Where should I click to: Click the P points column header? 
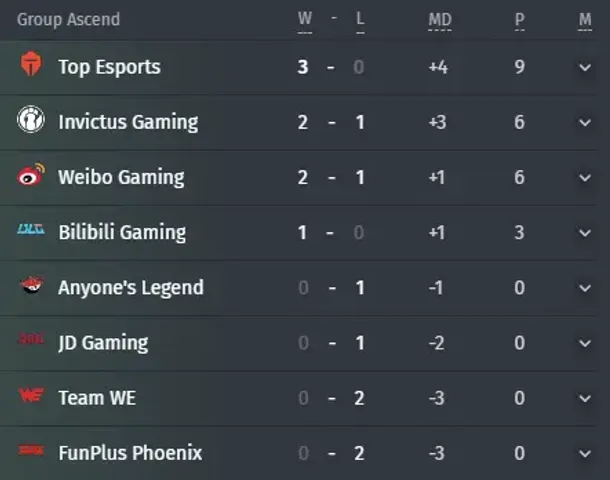tap(520, 20)
